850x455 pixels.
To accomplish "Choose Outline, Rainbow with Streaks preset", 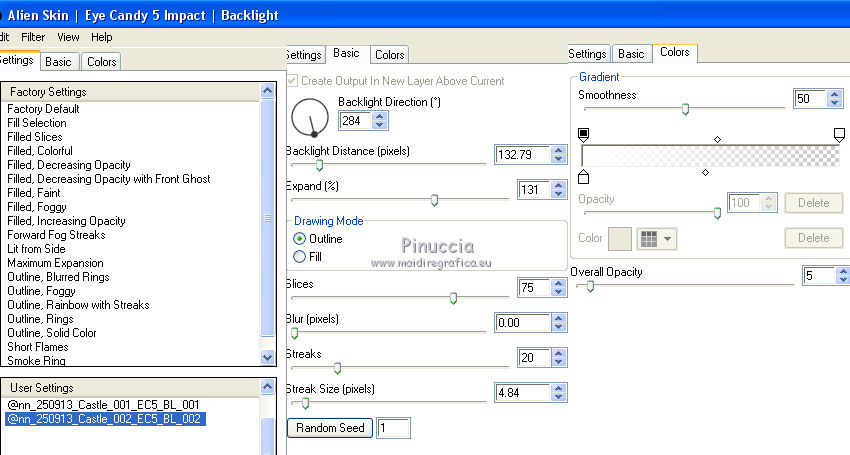I will (78, 305).
